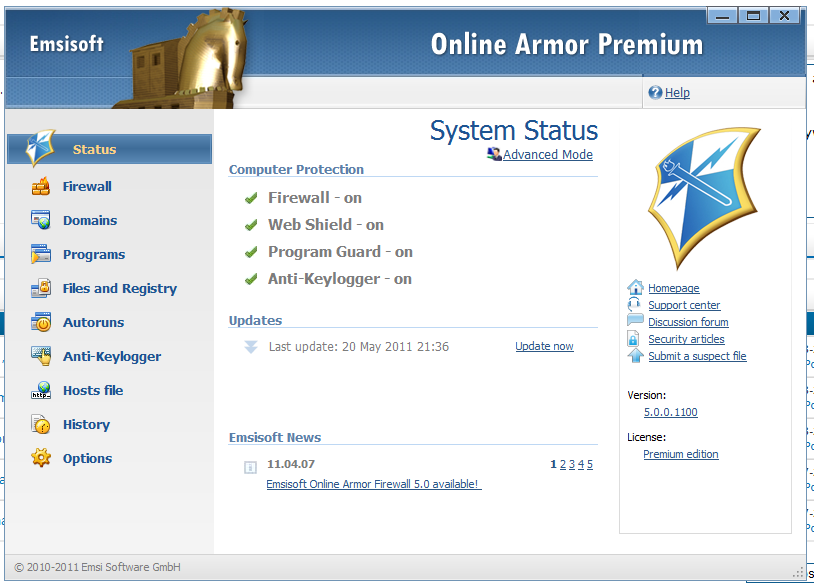Open the Firewall section
The image size is (814, 586).
[87, 186]
